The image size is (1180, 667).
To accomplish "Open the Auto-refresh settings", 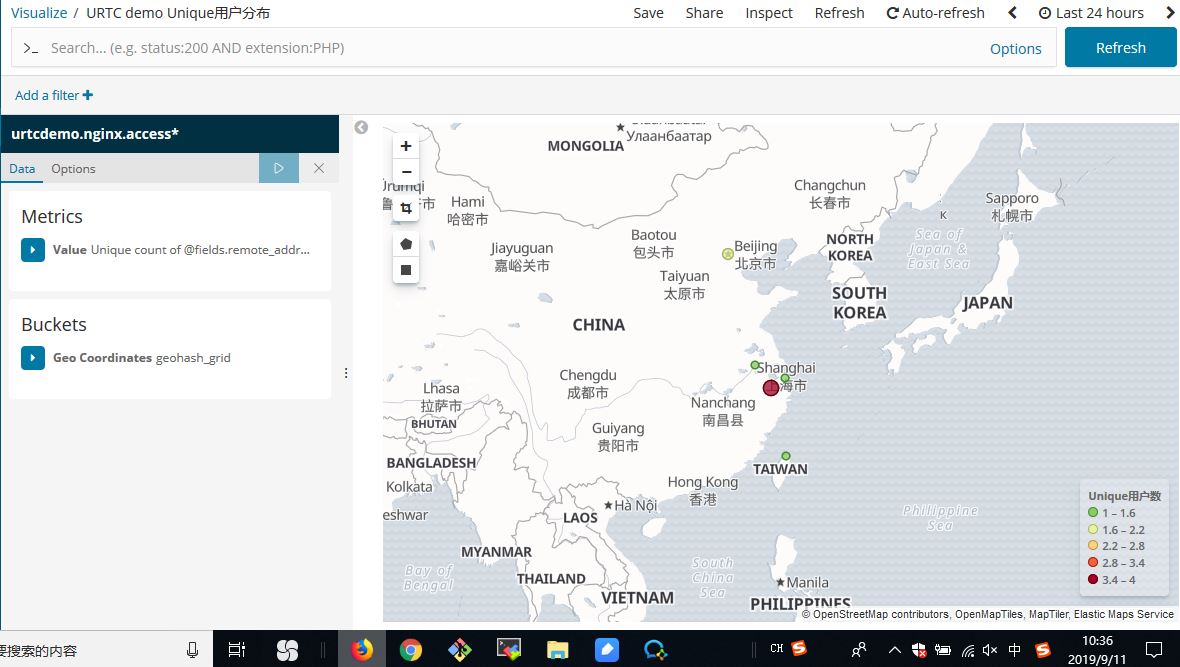I will pyautogui.click(x=935, y=13).
